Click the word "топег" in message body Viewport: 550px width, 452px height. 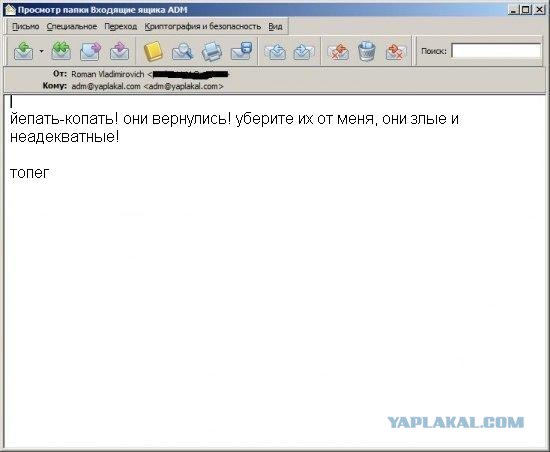click(29, 173)
